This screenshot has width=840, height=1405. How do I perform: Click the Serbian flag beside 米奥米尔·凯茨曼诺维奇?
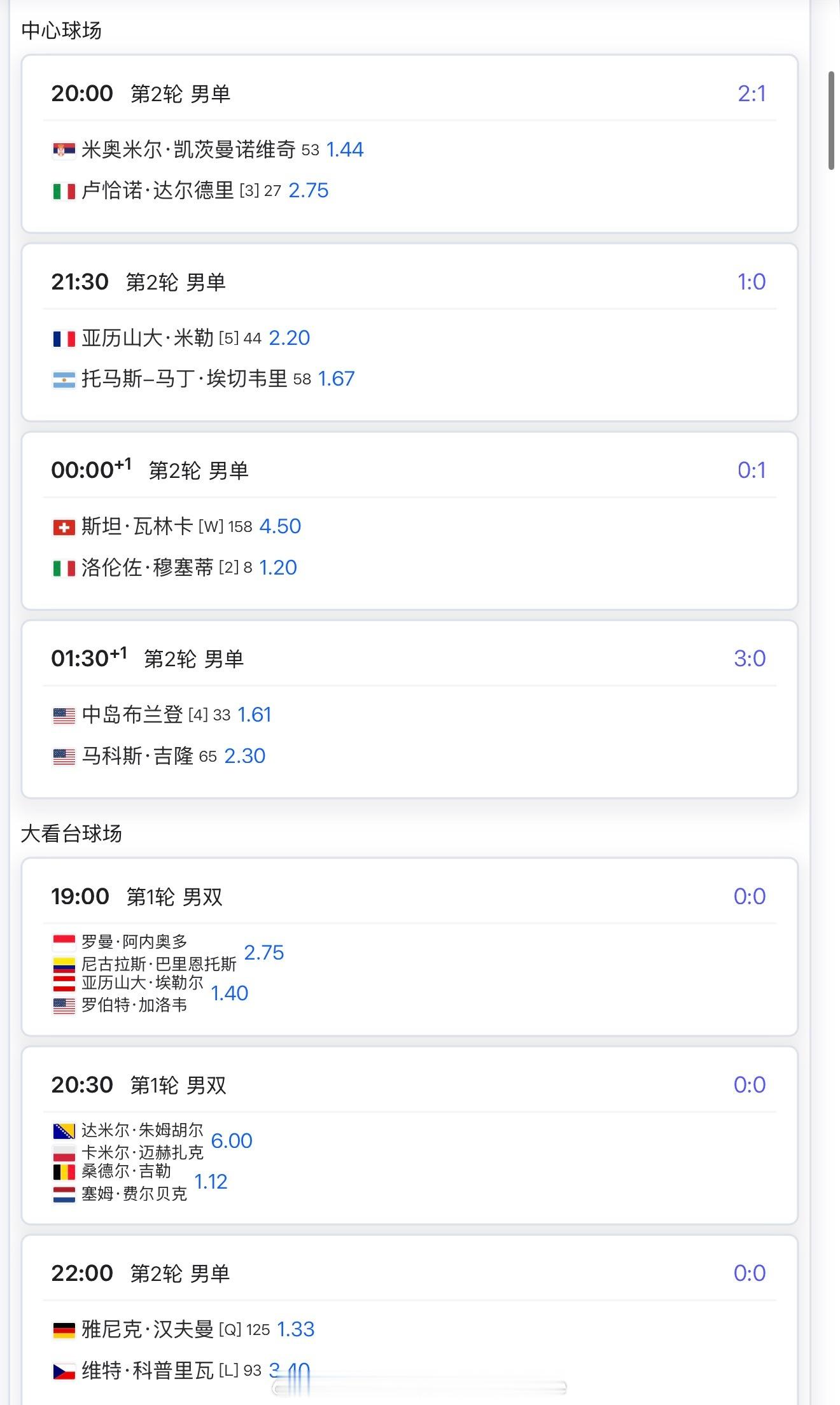[x=64, y=151]
